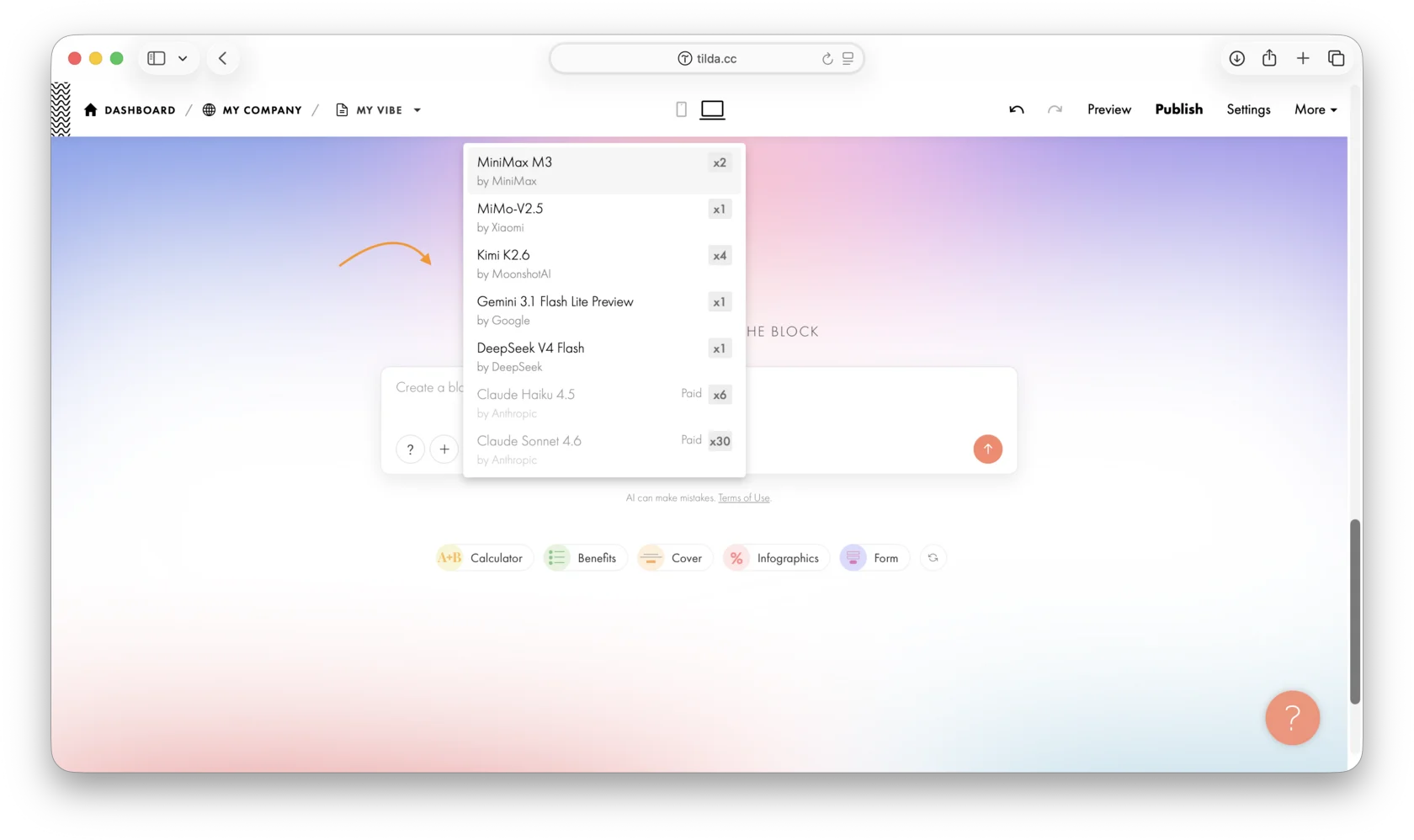
Task: Choose the Form suggestion chip
Action: [874, 558]
